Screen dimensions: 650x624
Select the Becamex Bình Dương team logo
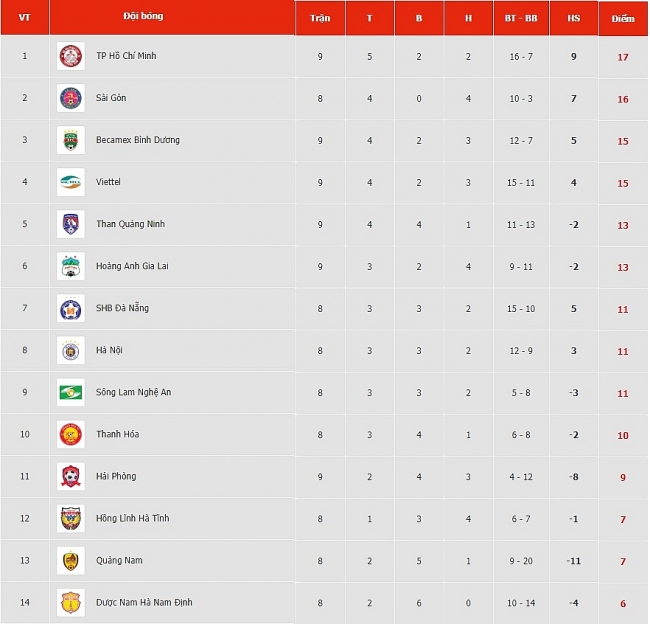pyautogui.click(x=71, y=140)
